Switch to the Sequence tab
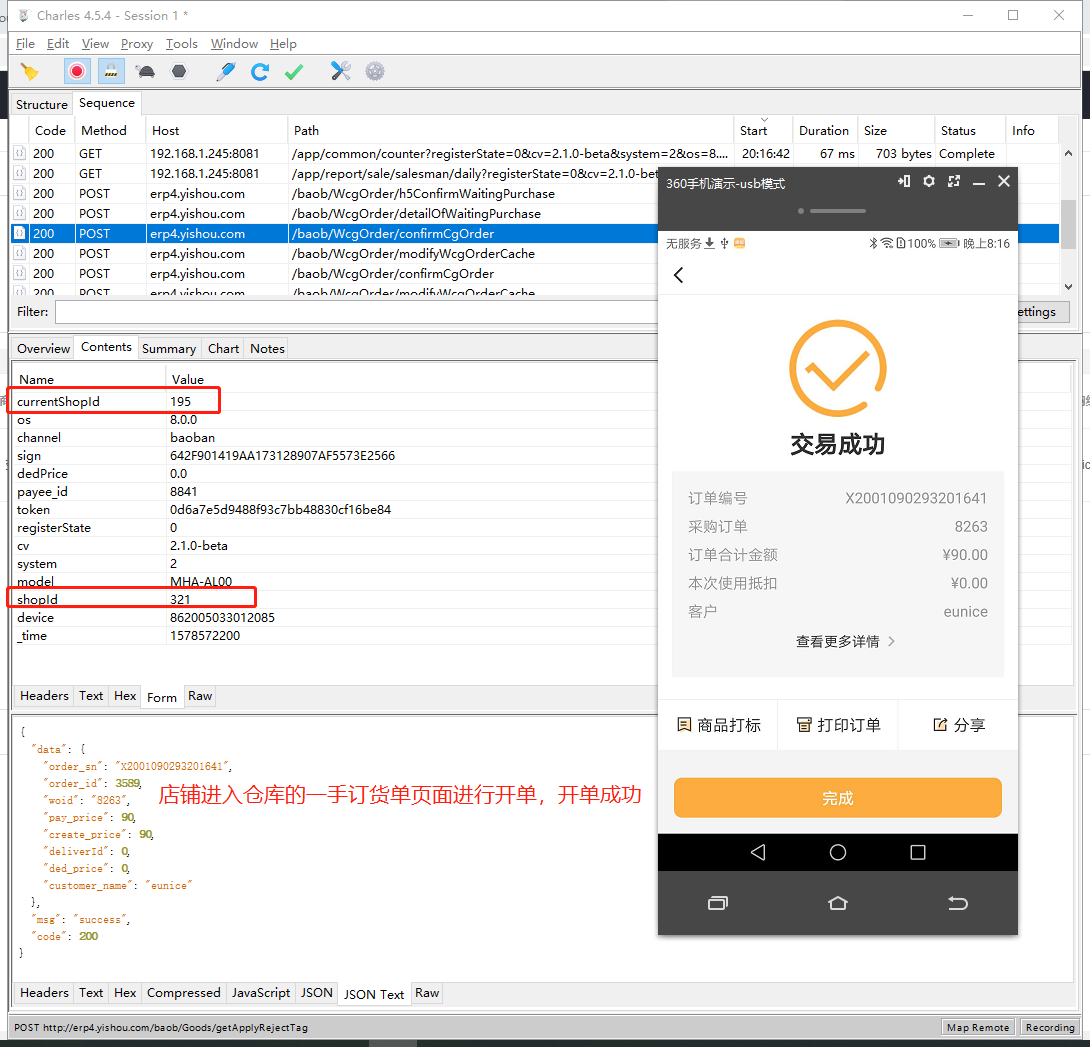 point(107,103)
